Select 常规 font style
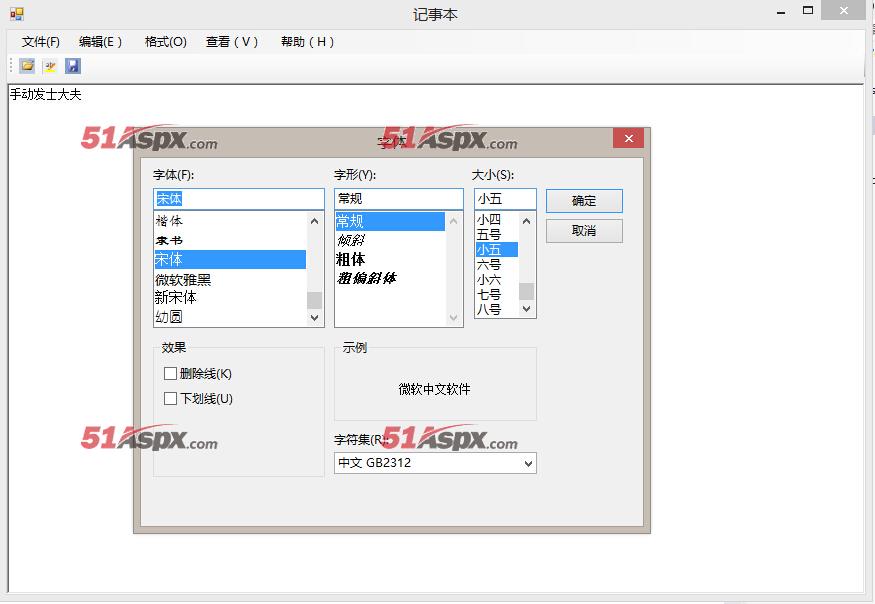 [390, 222]
